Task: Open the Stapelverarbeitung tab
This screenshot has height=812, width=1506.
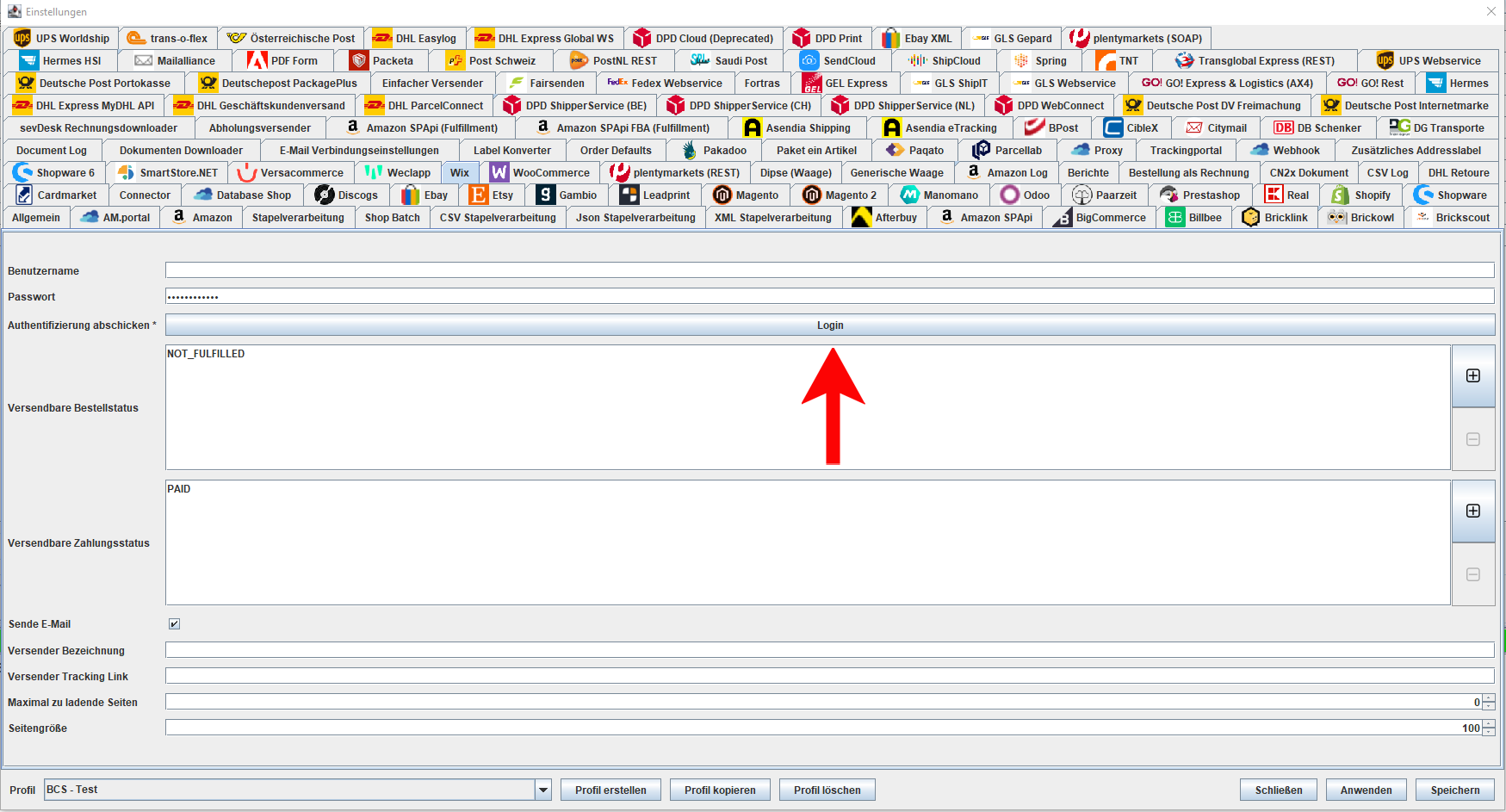Action: pos(298,217)
